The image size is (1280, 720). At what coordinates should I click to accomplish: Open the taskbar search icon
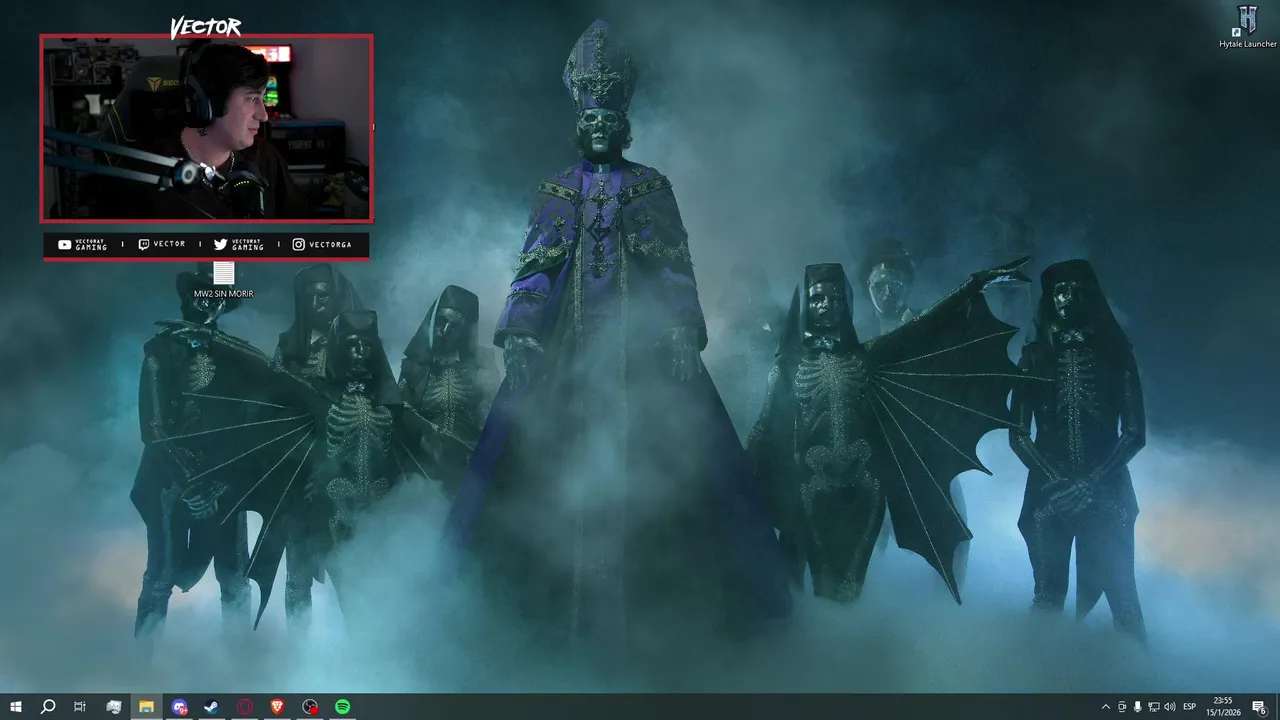47,707
